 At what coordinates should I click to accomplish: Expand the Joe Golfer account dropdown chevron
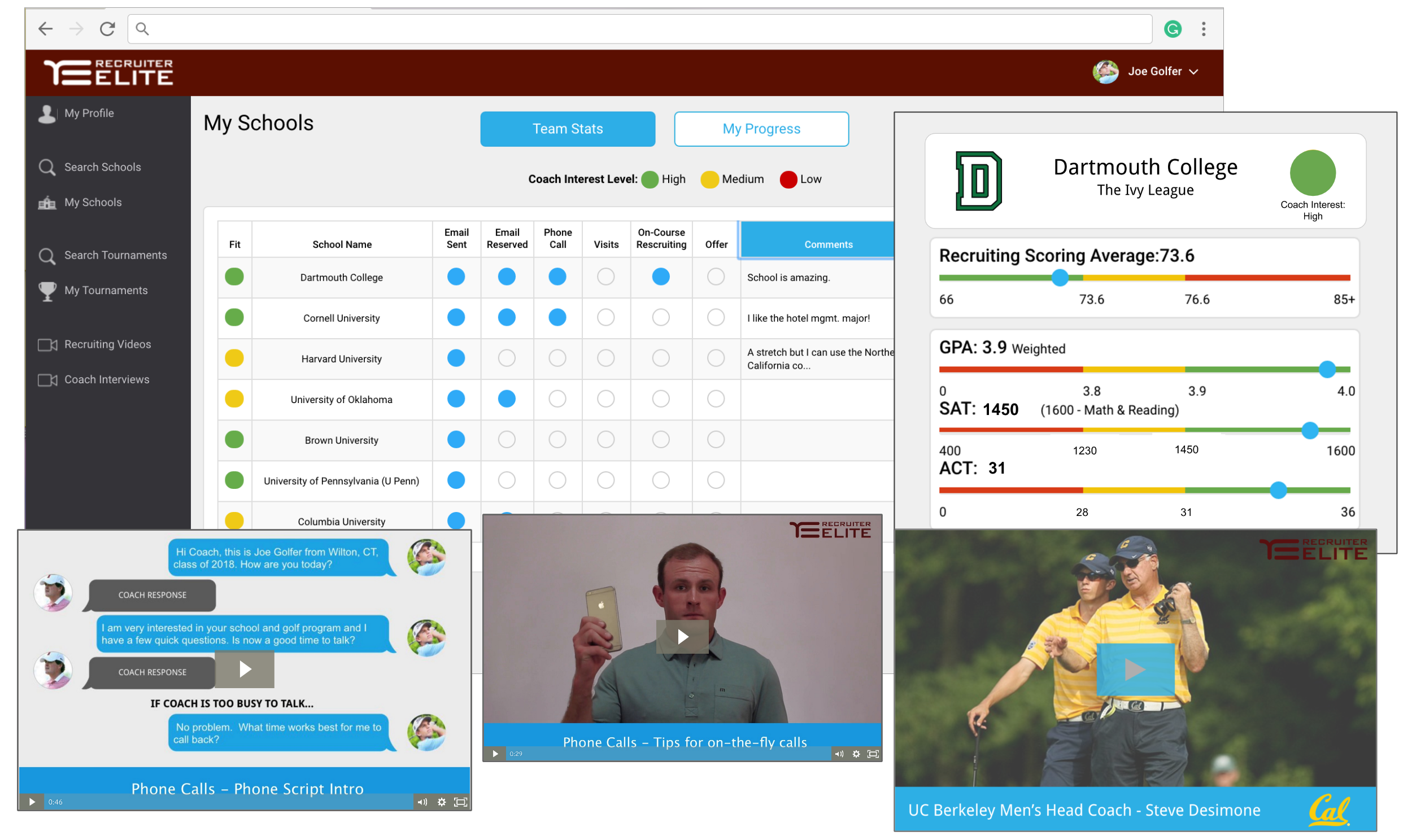(1194, 72)
